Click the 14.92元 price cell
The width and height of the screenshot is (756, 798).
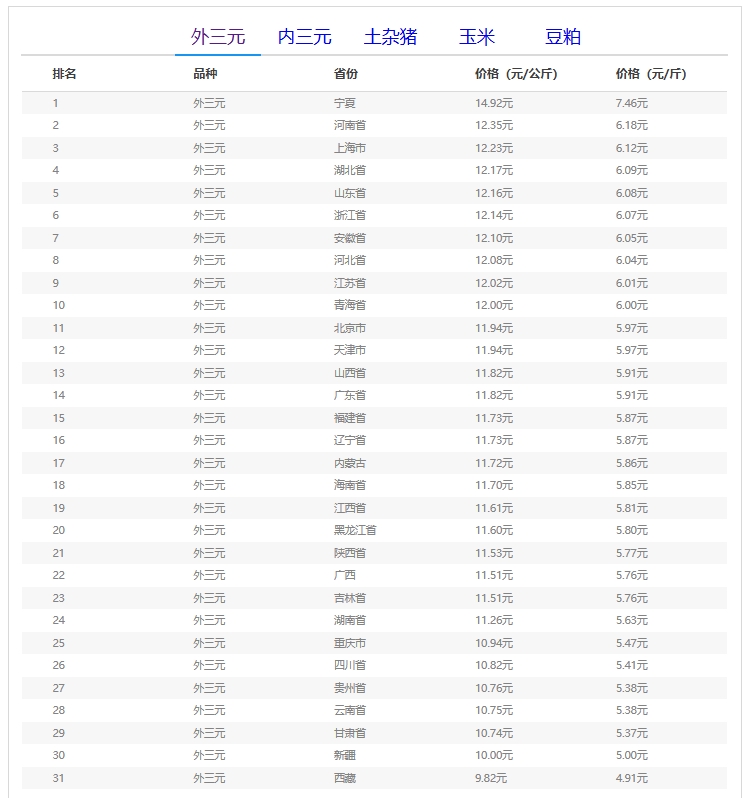[x=494, y=103]
